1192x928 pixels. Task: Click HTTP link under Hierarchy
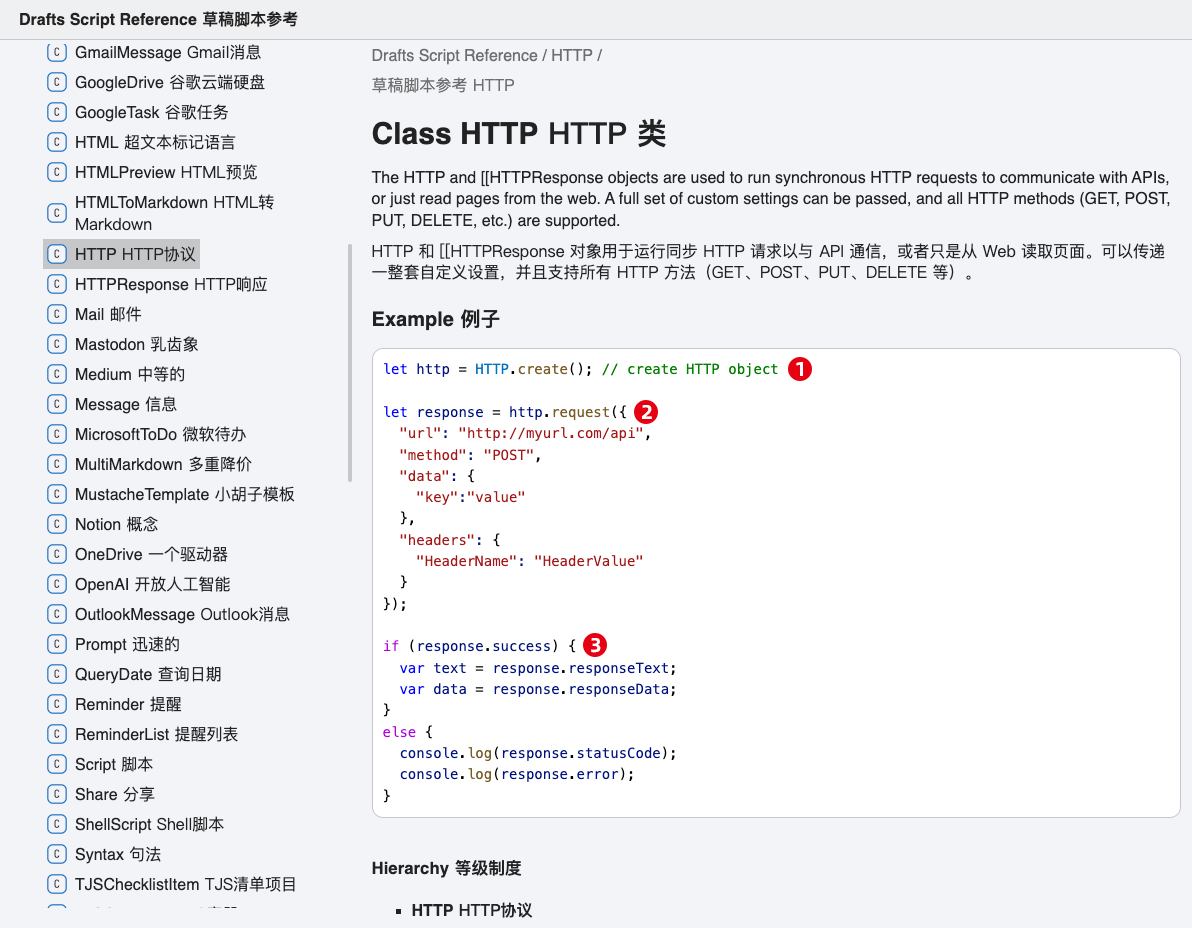pos(471,911)
